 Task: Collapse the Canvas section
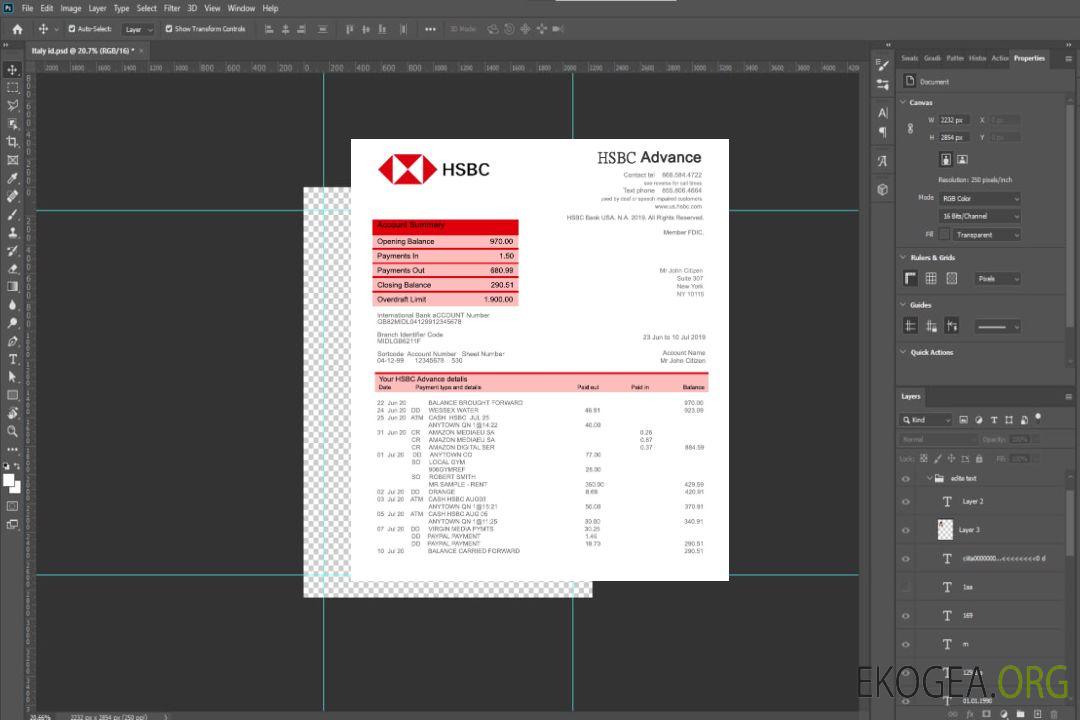pyautogui.click(x=903, y=102)
